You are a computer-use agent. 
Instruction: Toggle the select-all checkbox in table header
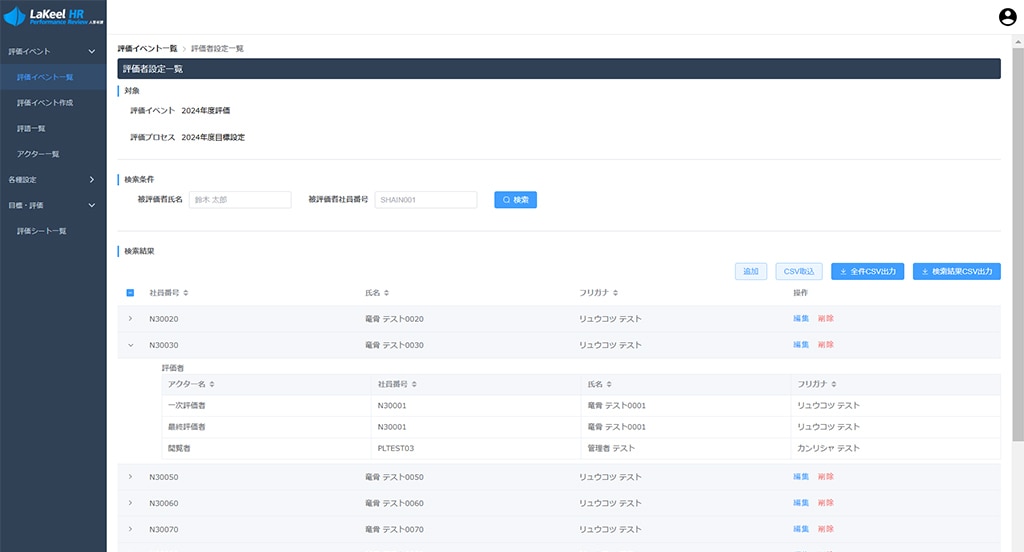pyautogui.click(x=130, y=293)
